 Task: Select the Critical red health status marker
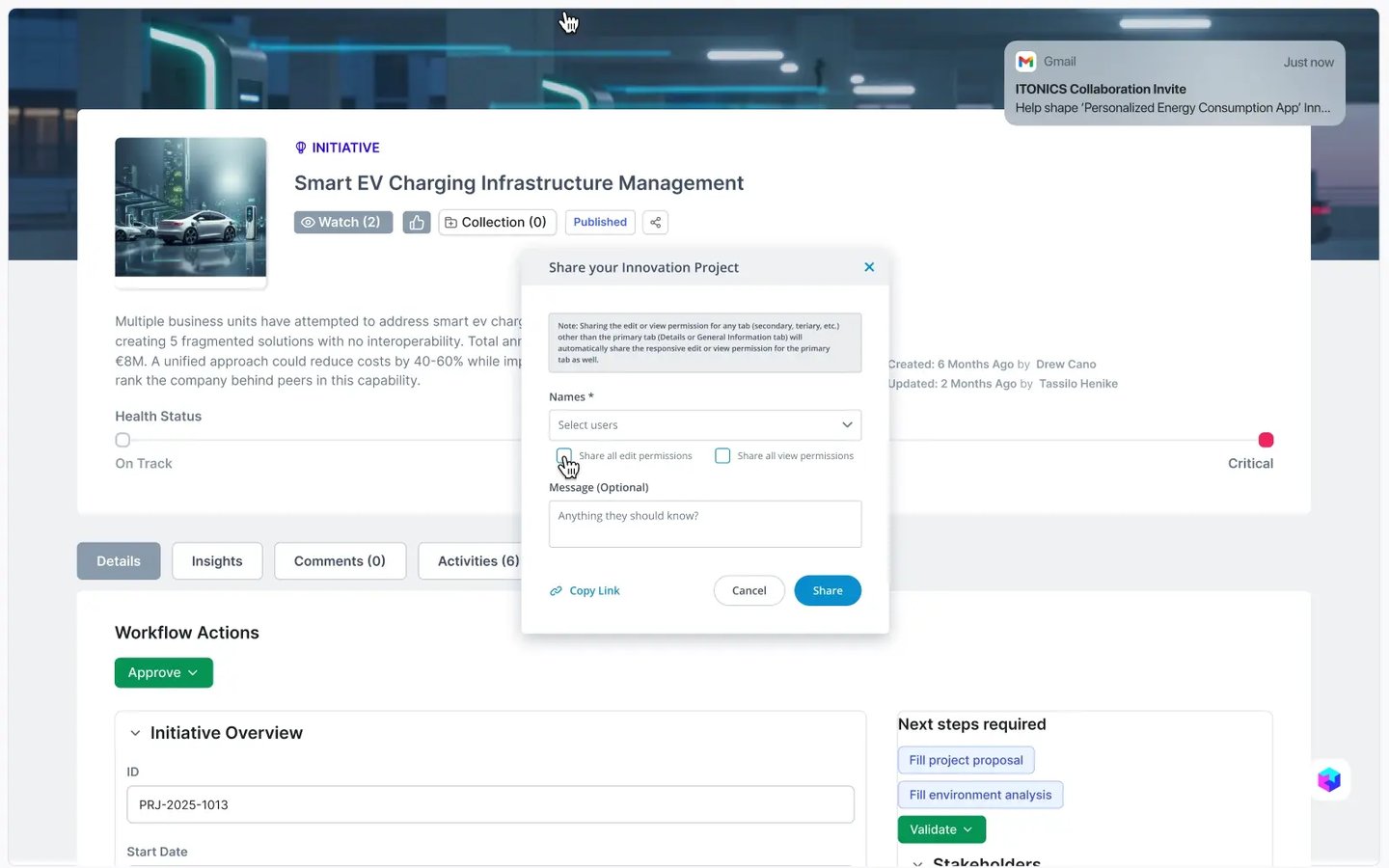click(x=1266, y=440)
